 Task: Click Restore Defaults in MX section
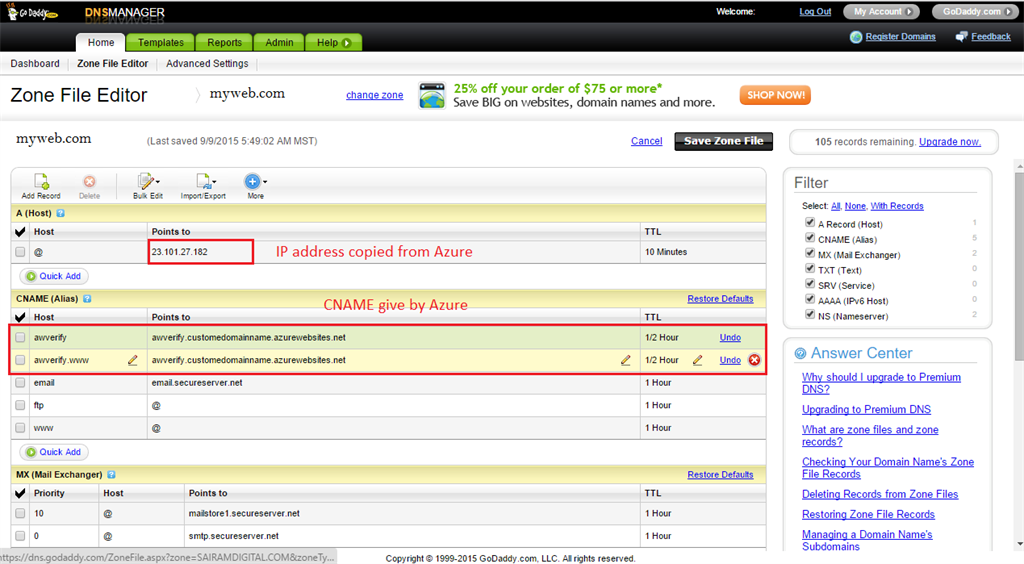click(x=720, y=475)
